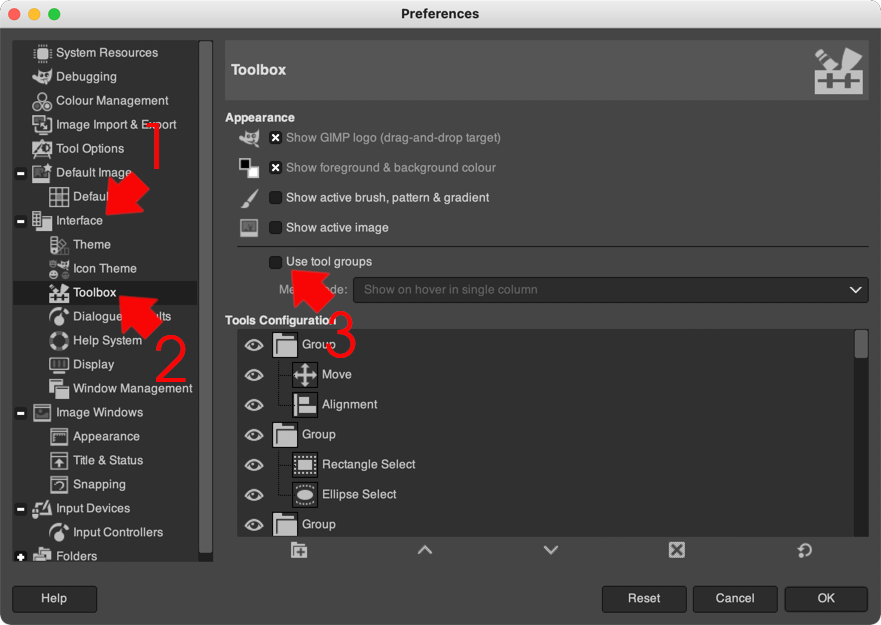Select the Move tool icon in list
This screenshot has width=881, height=625.
point(305,375)
